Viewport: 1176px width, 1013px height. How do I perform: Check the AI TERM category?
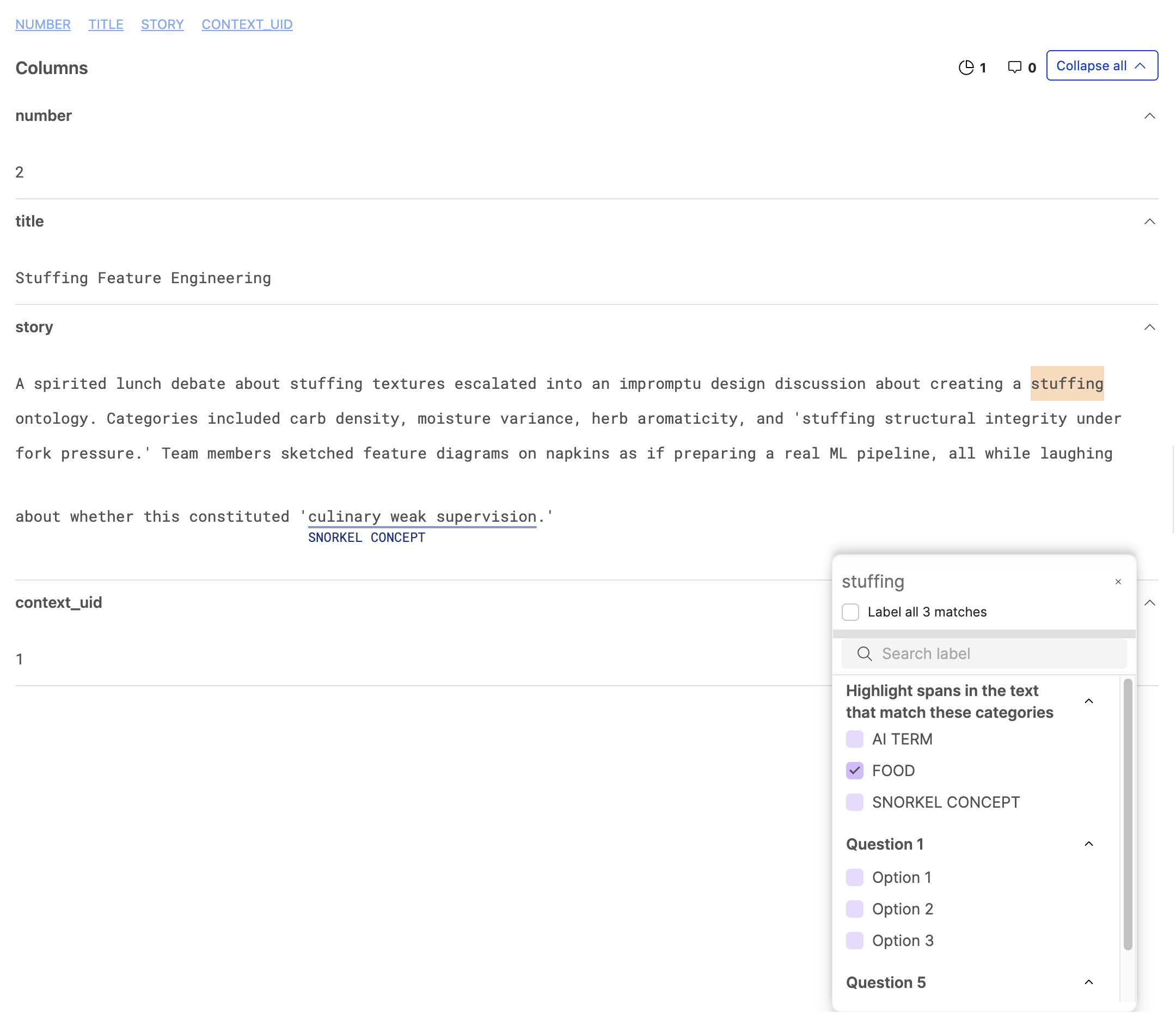(x=854, y=739)
